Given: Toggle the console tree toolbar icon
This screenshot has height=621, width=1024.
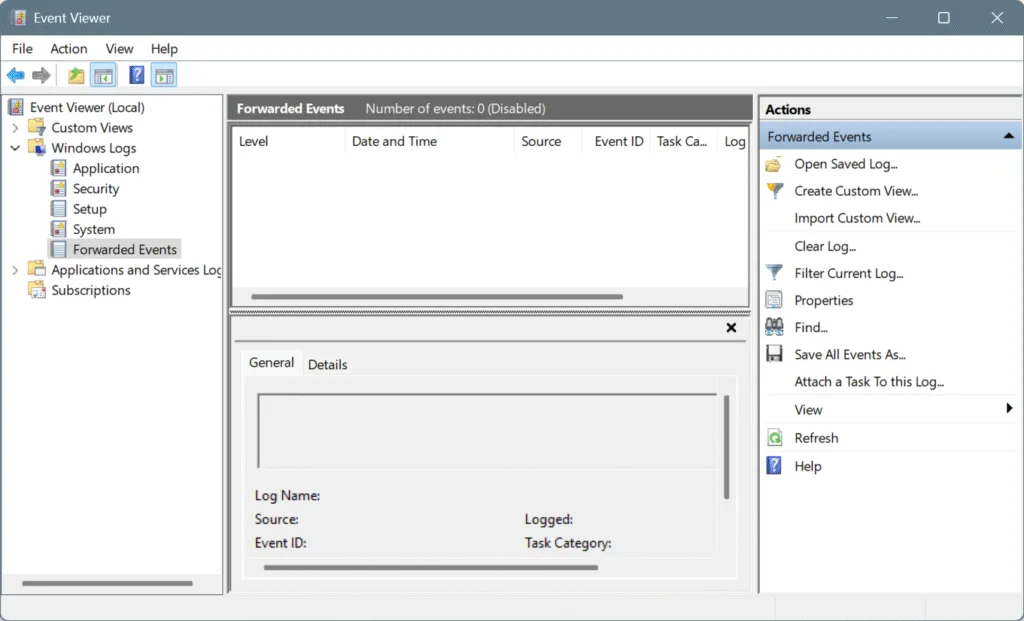Looking at the screenshot, I should click(102, 74).
